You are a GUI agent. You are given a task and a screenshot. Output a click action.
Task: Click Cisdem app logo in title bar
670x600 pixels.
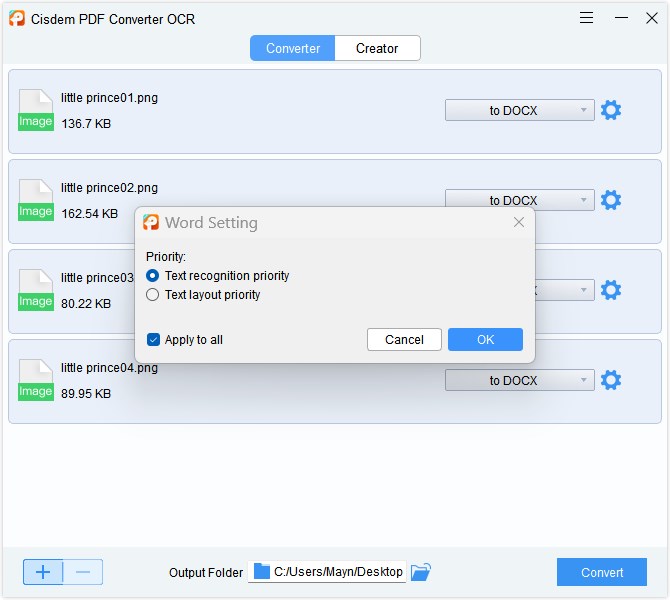pyautogui.click(x=17, y=18)
